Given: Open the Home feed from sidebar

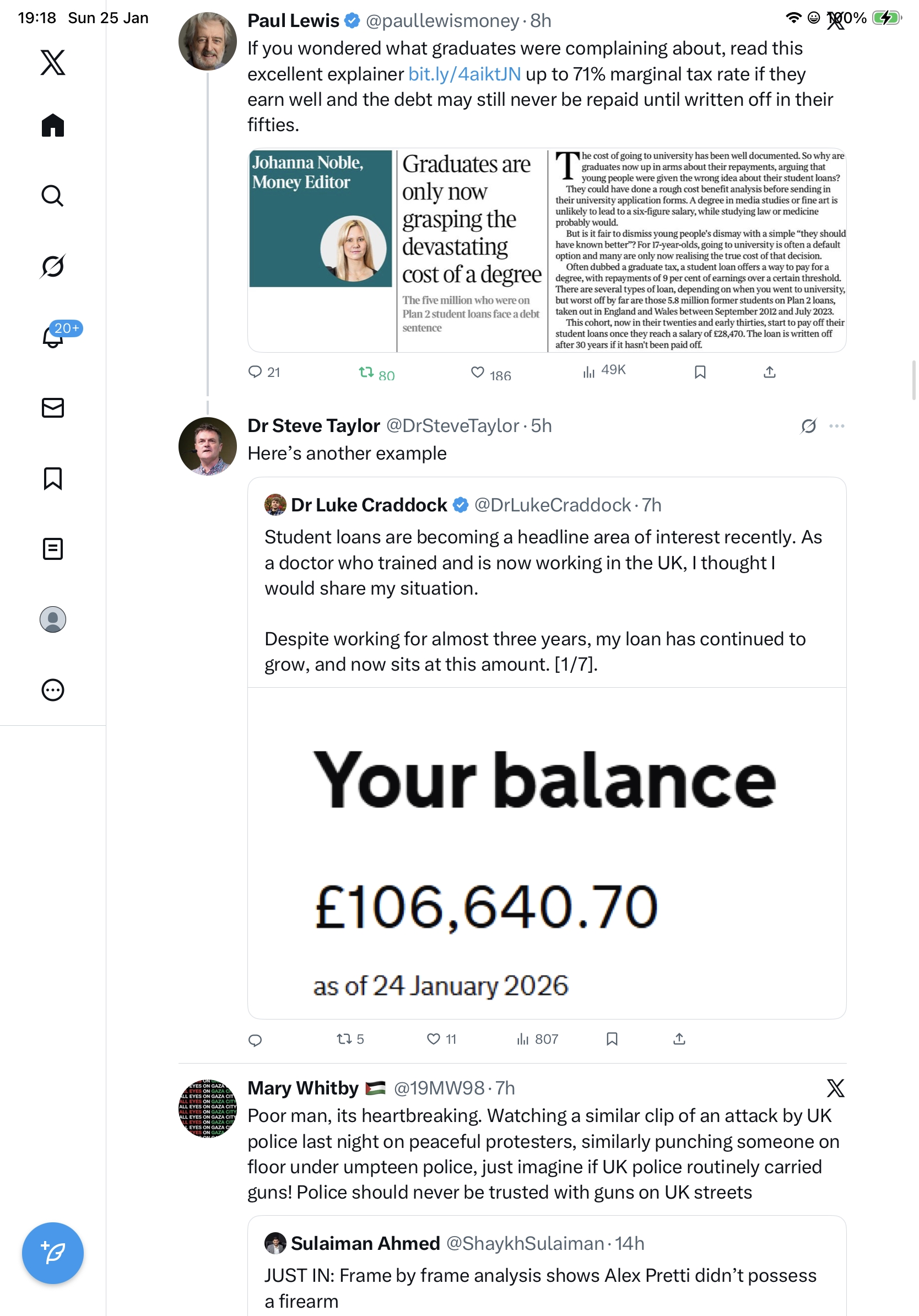Looking at the screenshot, I should point(53,126).
